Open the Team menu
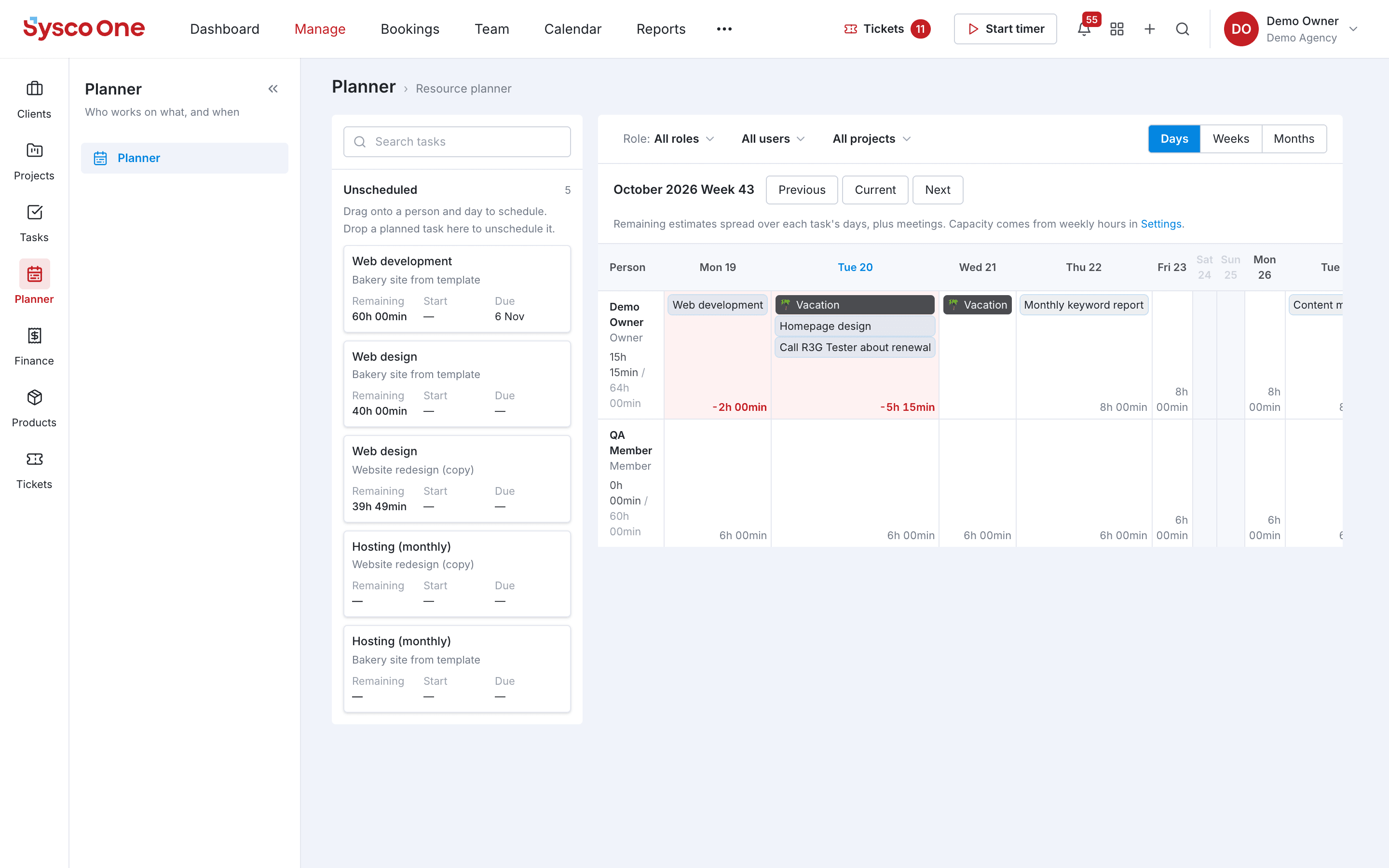1389x868 pixels. click(492, 29)
